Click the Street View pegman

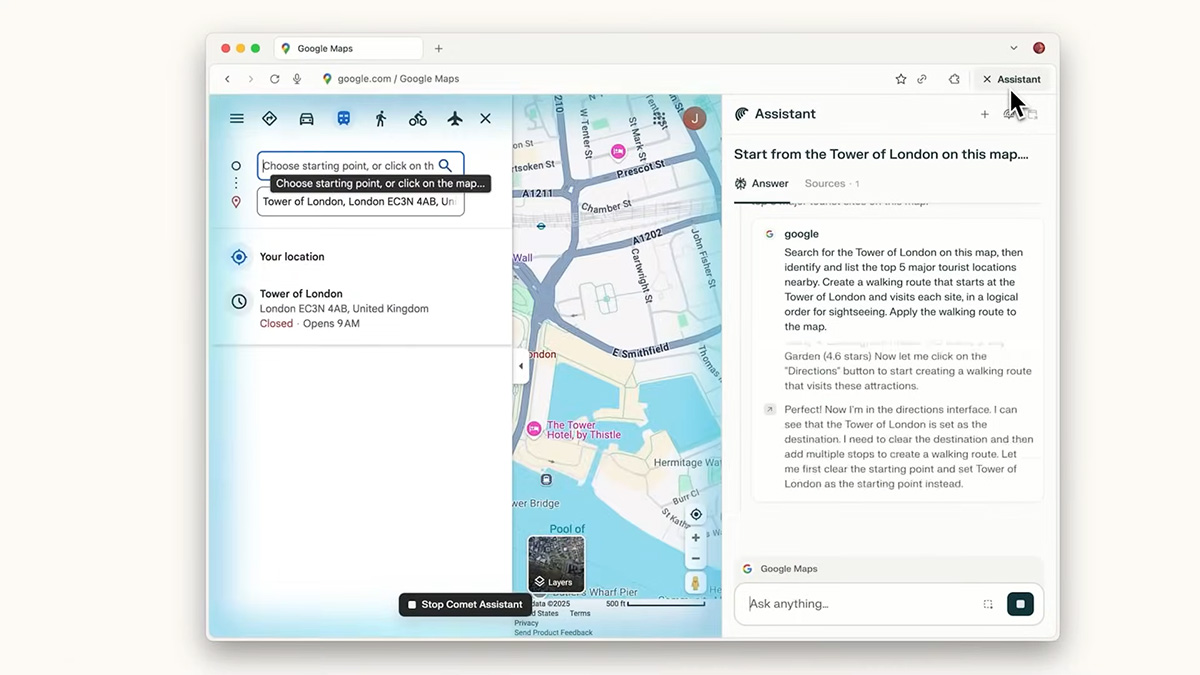tap(696, 583)
